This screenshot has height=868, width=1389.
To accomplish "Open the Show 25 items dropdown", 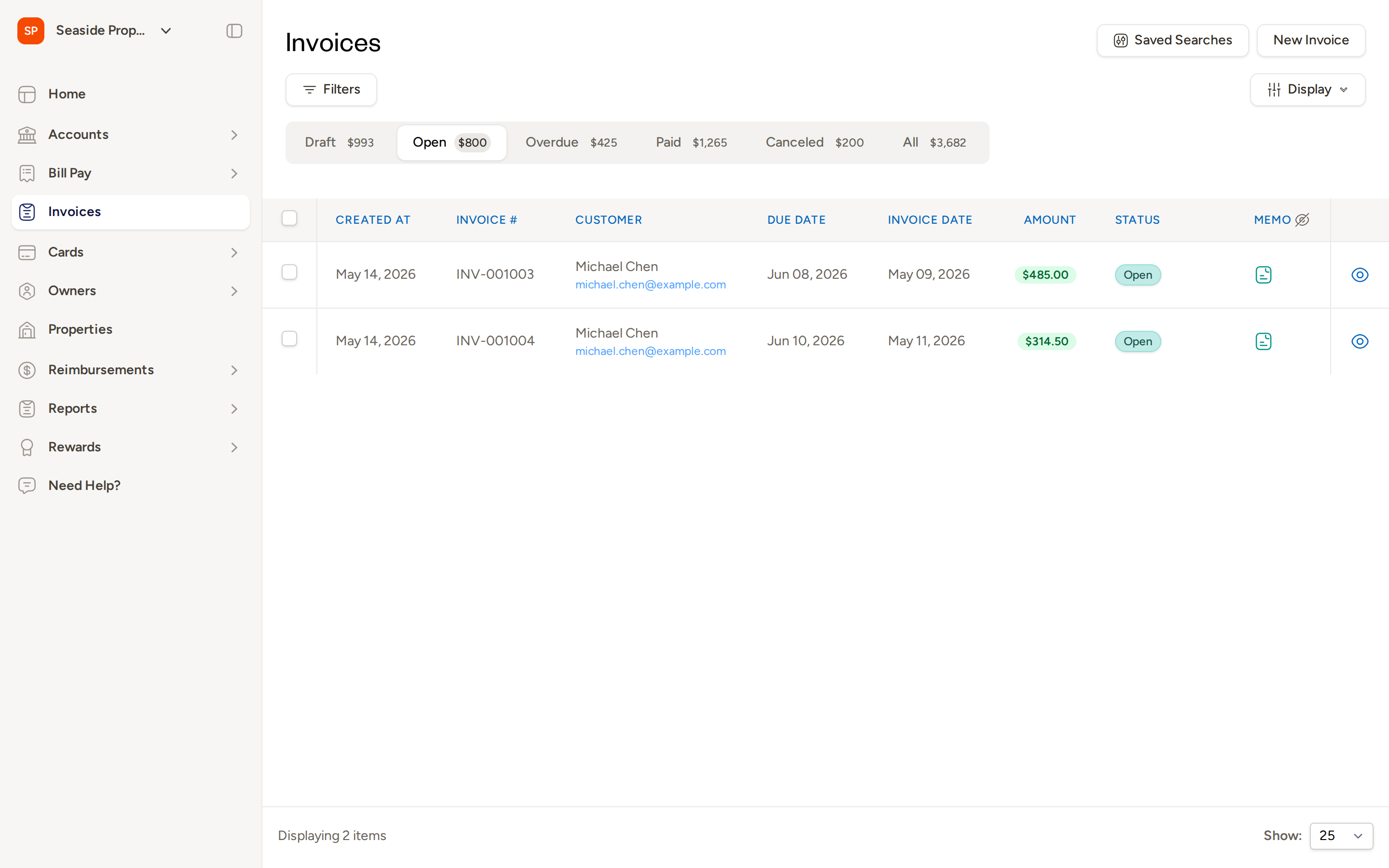I will (x=1341, y=836).
